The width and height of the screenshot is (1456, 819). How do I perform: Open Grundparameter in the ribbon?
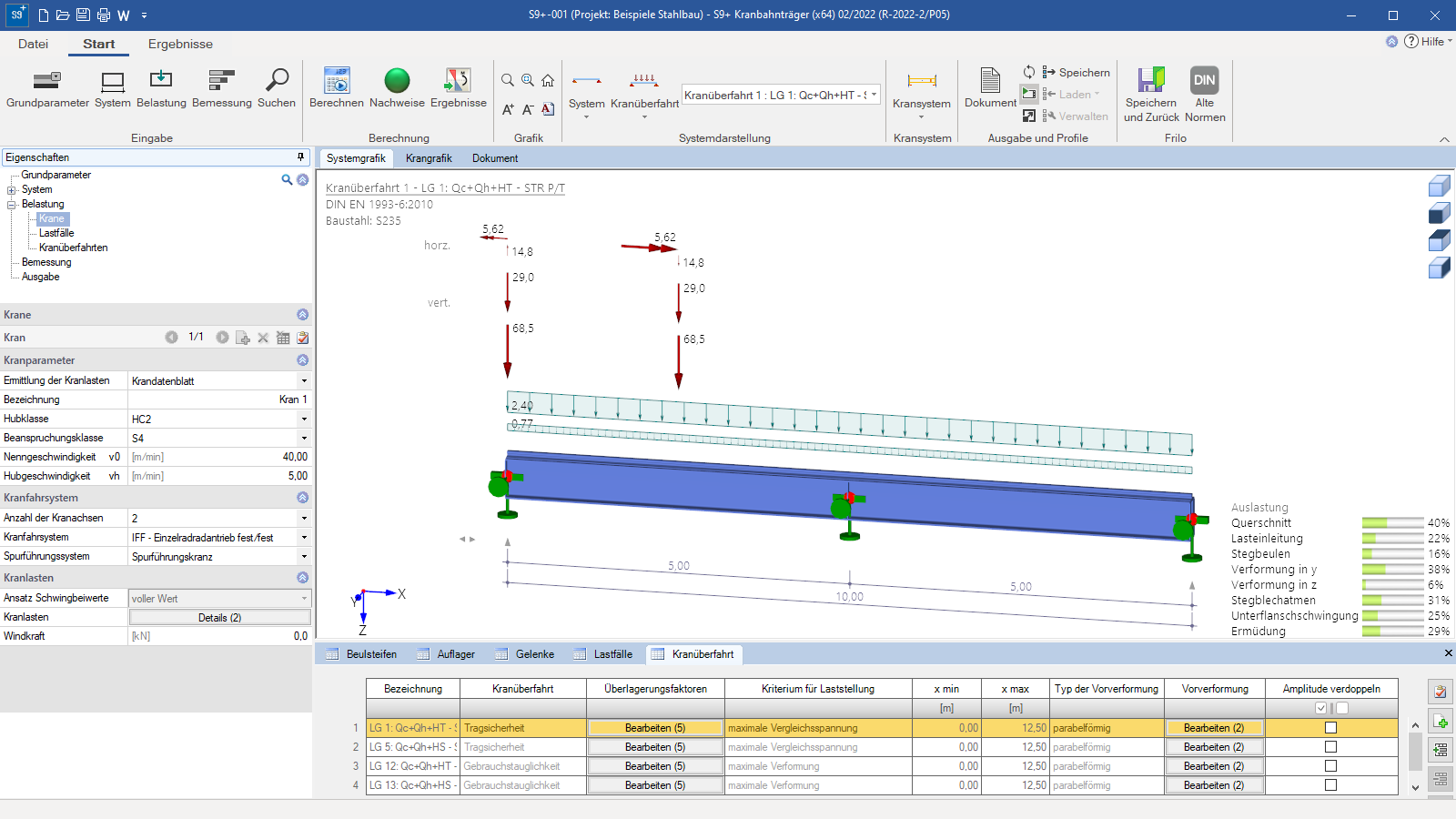click(47, 88)
